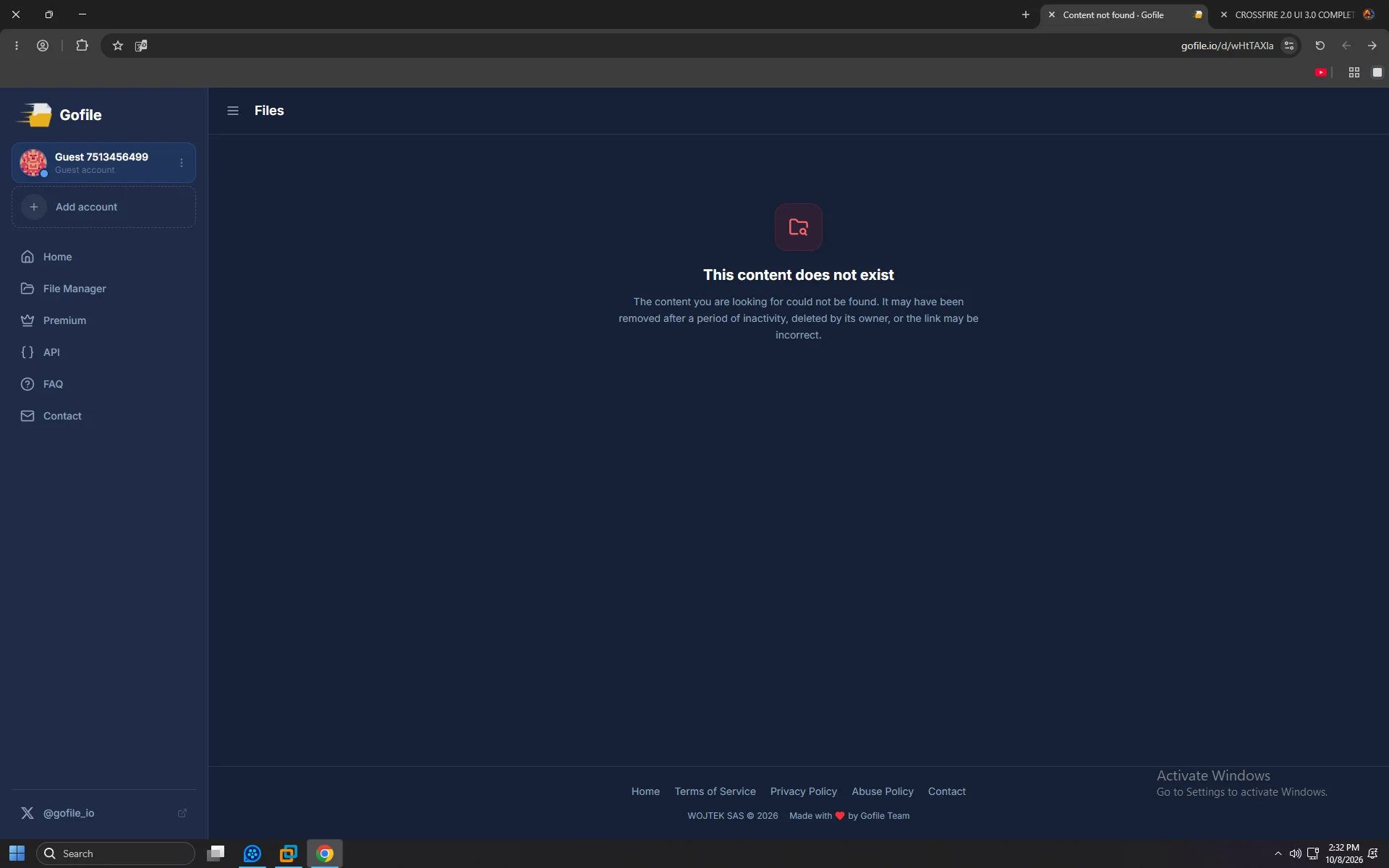Image resolution: width=1389 pixels, height=868 pixels.
Task: Open the API page in sidebar
Action: coord(103,352)
